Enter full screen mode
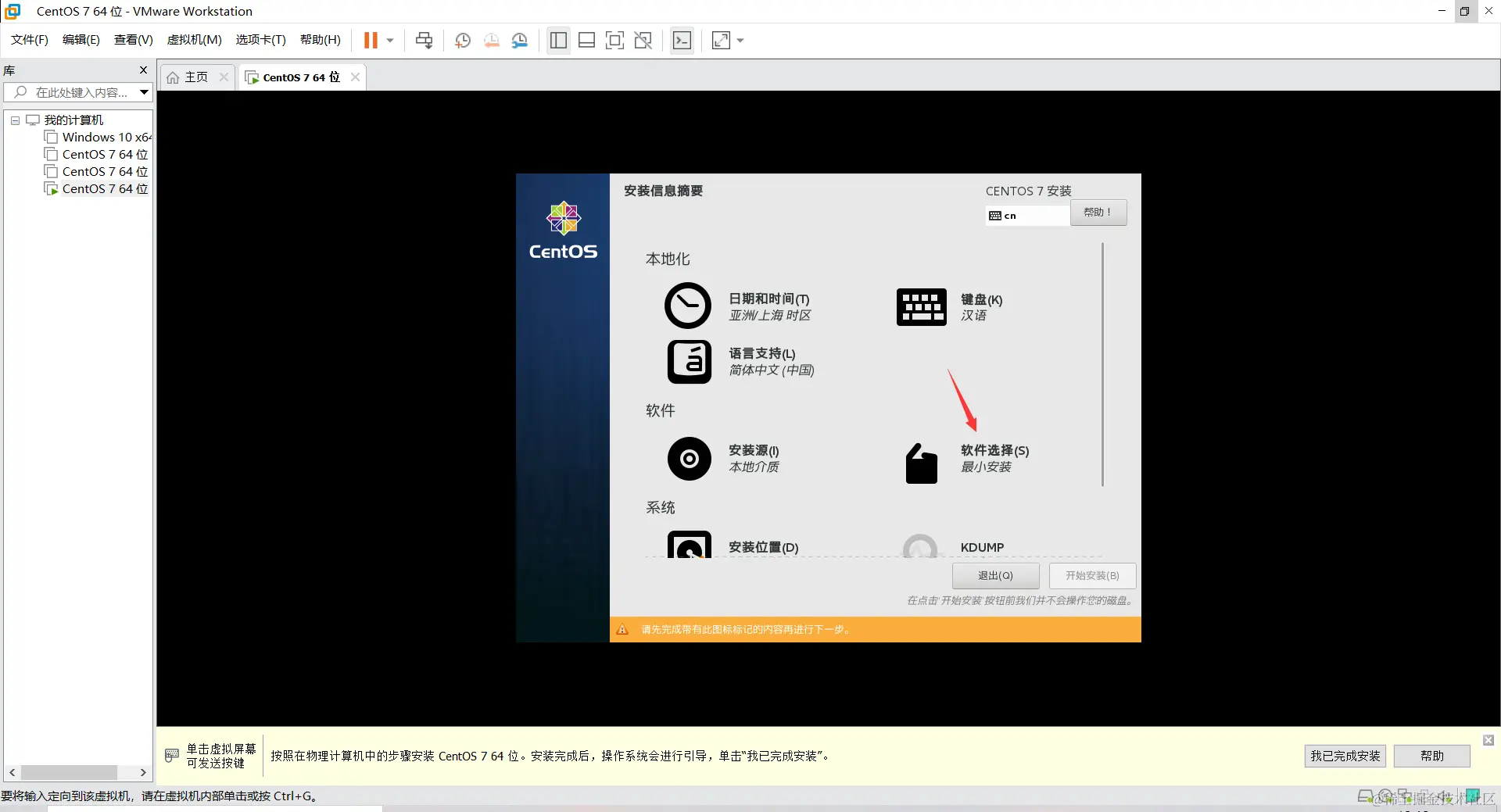Viewport: 1501px width, 812px height. (x=614, y=40)
